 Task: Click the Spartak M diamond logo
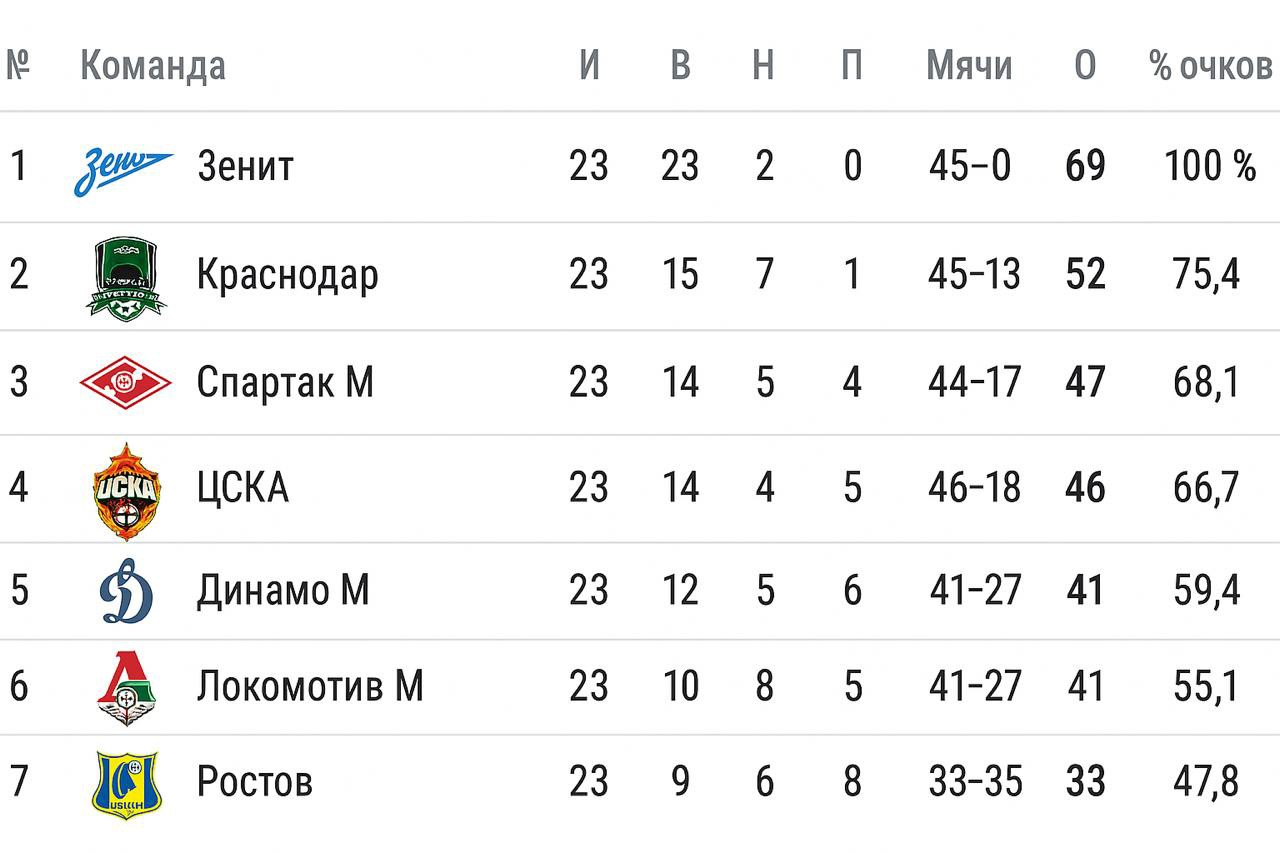126,383
